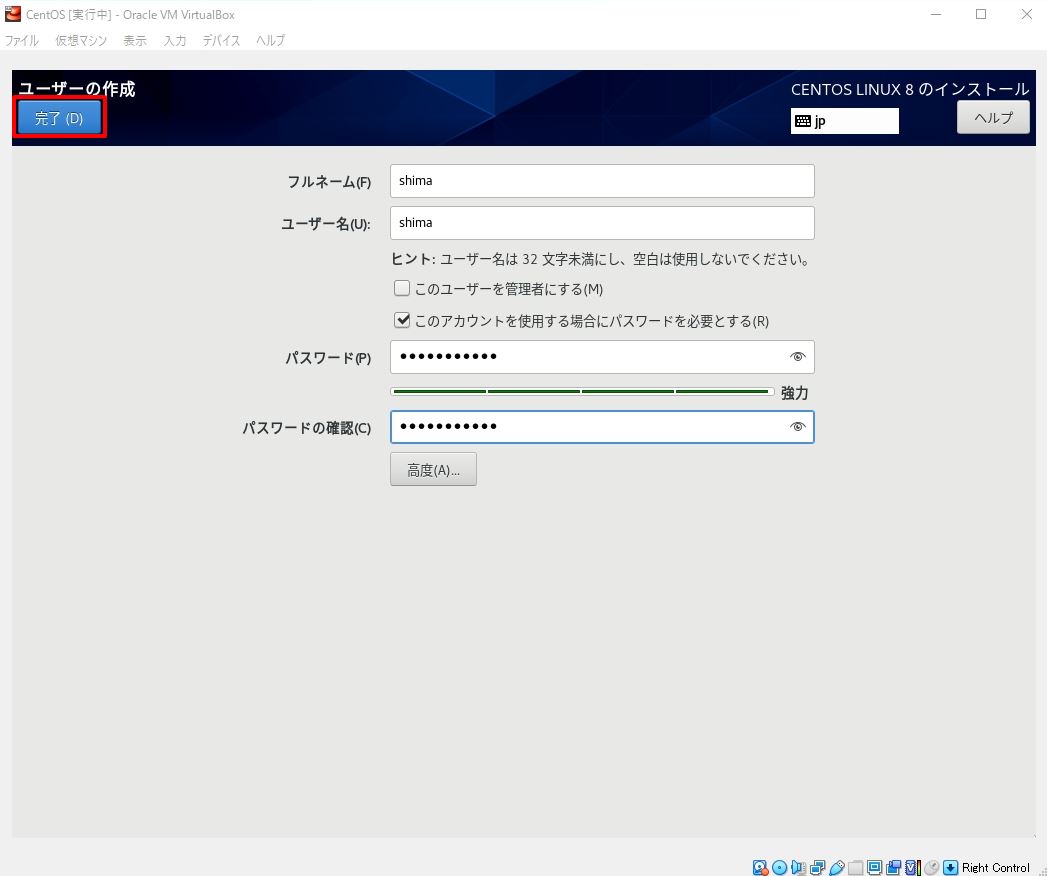Click the password strength bar
This screenshot has width=1047, height=876.
point(582,391)
